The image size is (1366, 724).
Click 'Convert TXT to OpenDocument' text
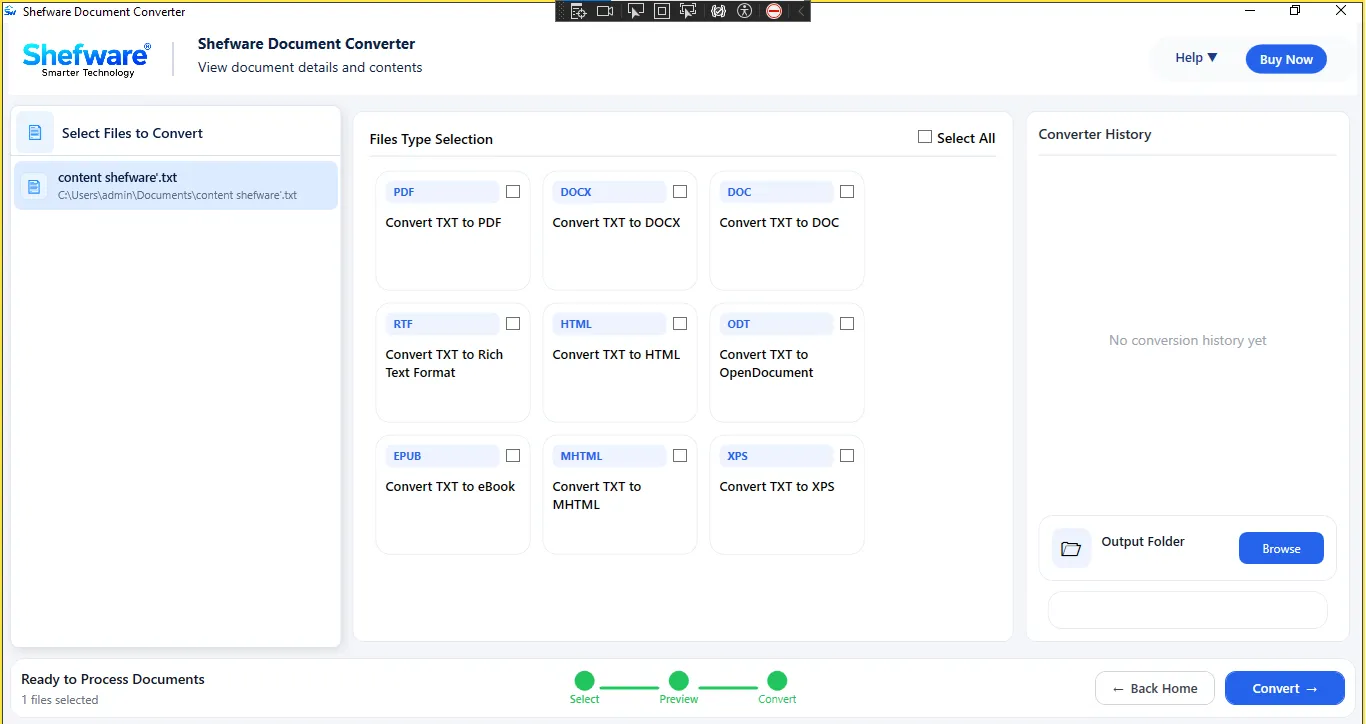click(766, 364)
